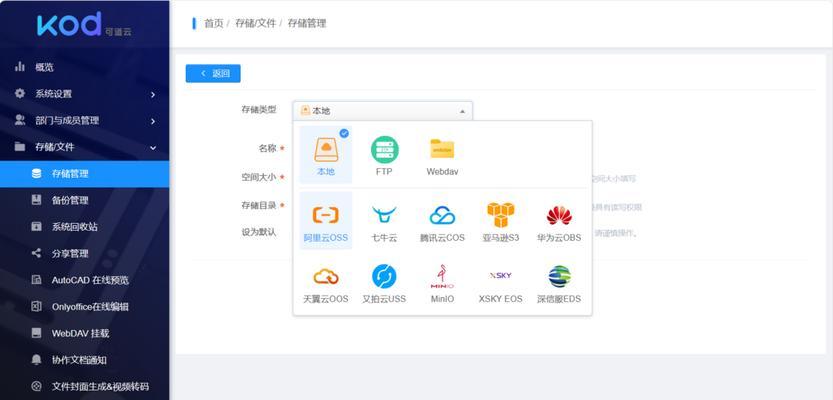
Task: Choose the 阿里云OSS icon
Action: tap(326, 215)
